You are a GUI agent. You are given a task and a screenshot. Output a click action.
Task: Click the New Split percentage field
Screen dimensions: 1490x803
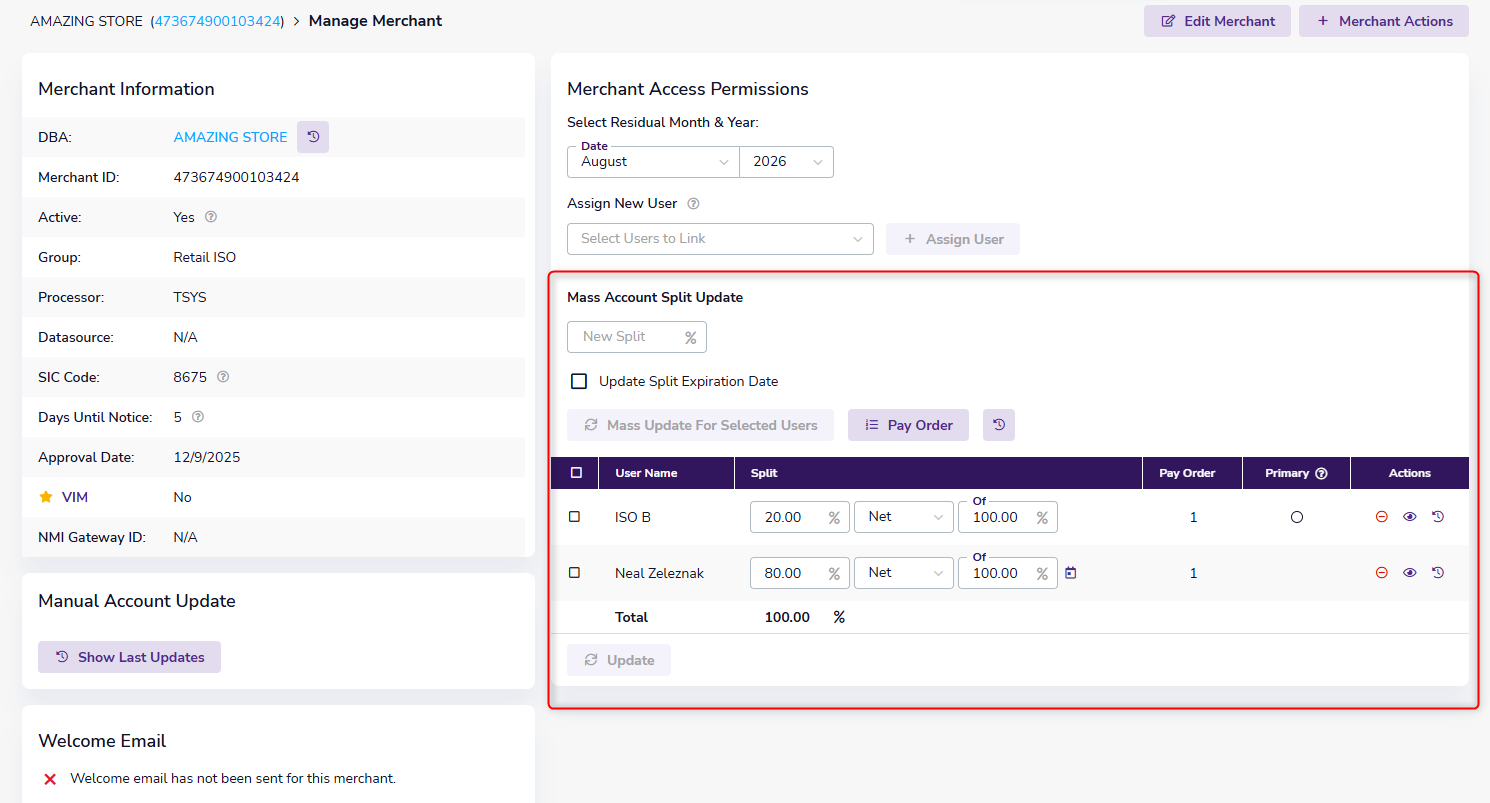(x=637, y=337)
